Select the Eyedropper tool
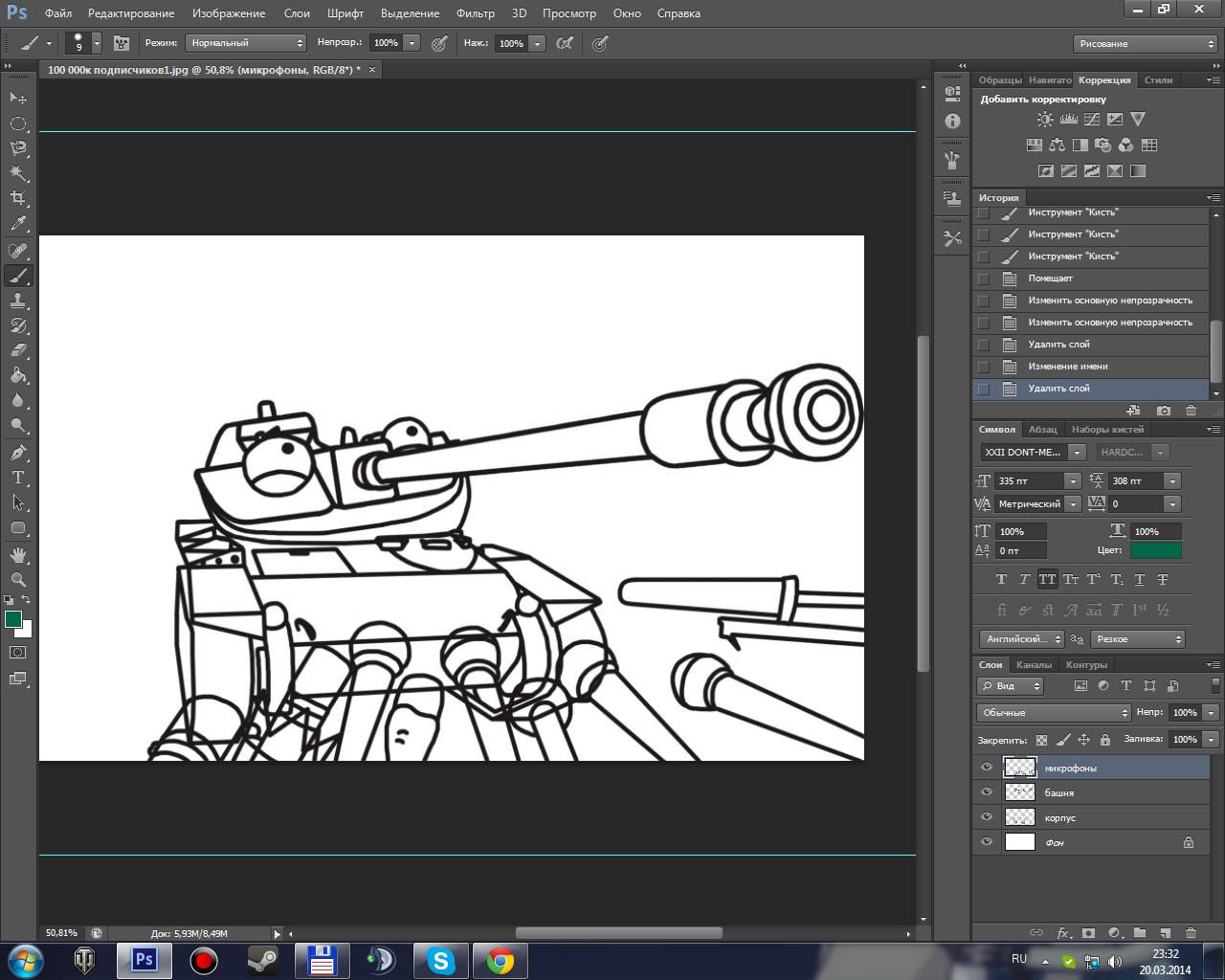Image resolution: width=1225 pixels, height=980 pixels. tap(18, 224)
